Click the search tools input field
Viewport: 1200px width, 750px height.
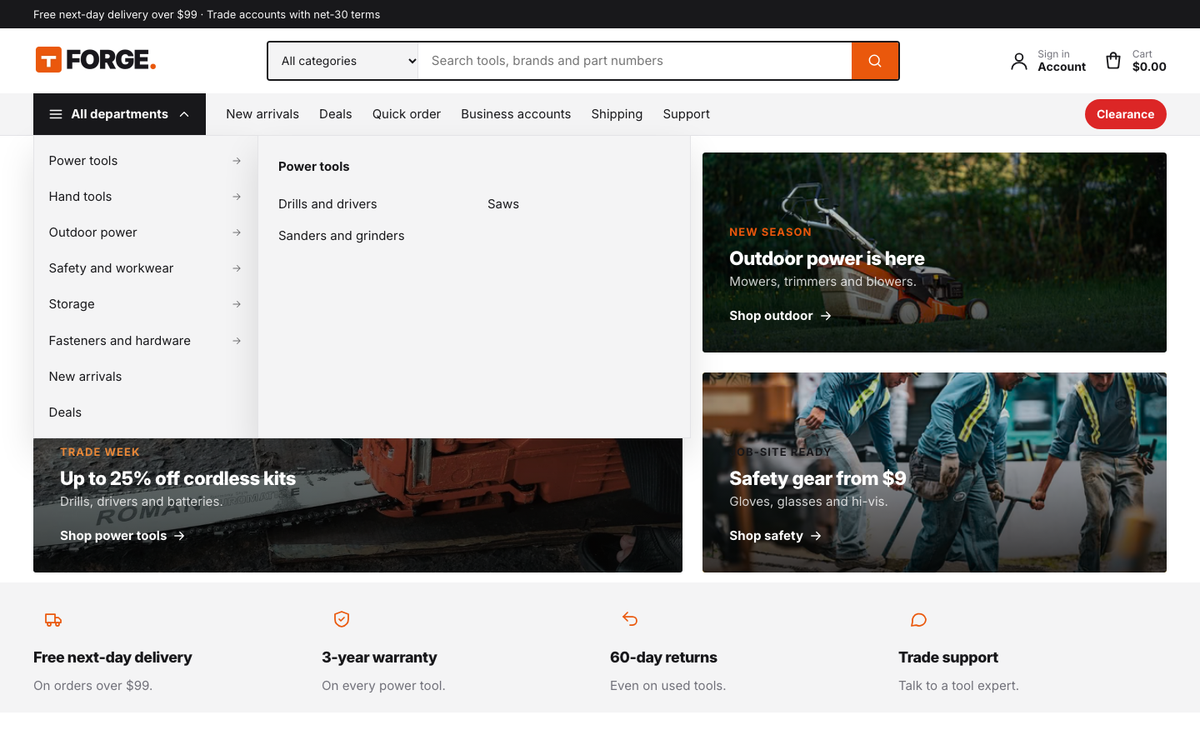point(635,61)
